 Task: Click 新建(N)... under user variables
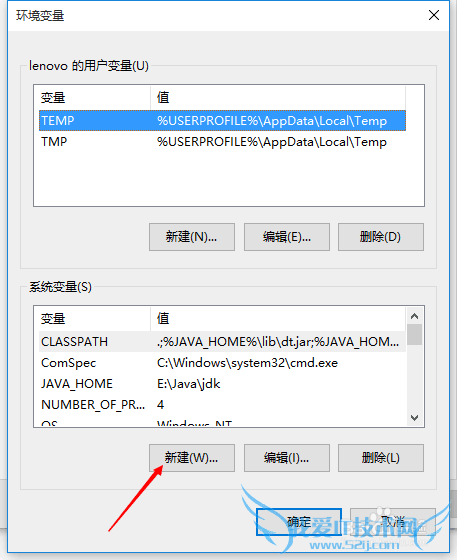coord(192,237)
